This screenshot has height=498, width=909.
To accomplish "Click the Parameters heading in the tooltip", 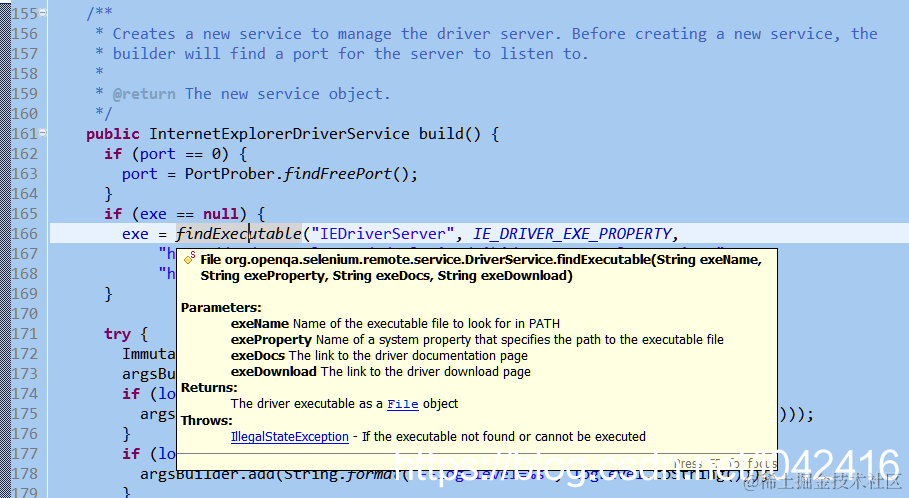I will [x=221, y=308].
